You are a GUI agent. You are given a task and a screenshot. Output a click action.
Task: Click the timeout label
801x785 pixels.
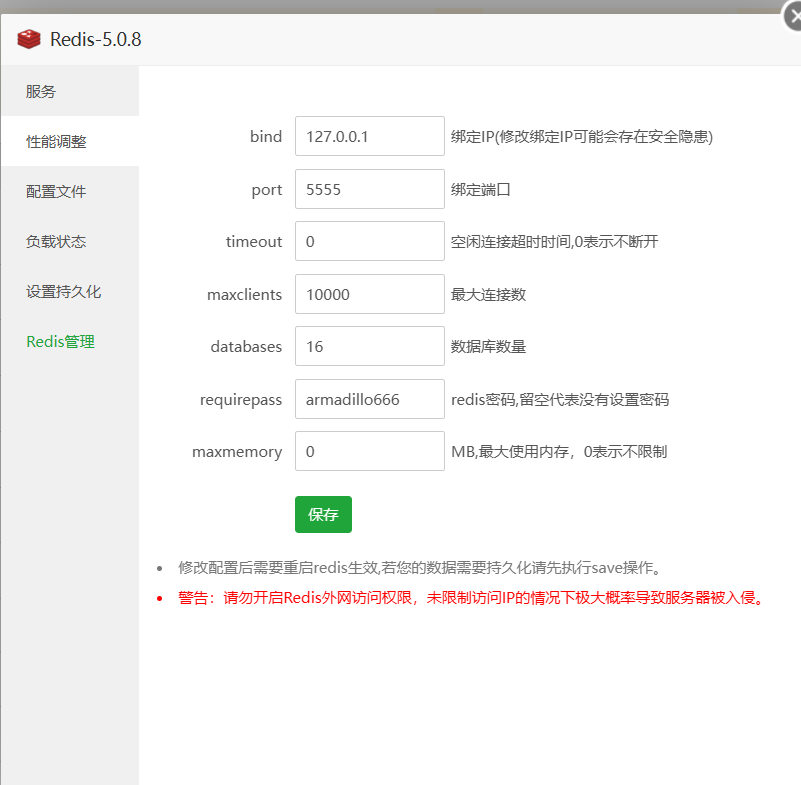coord(254,242)
